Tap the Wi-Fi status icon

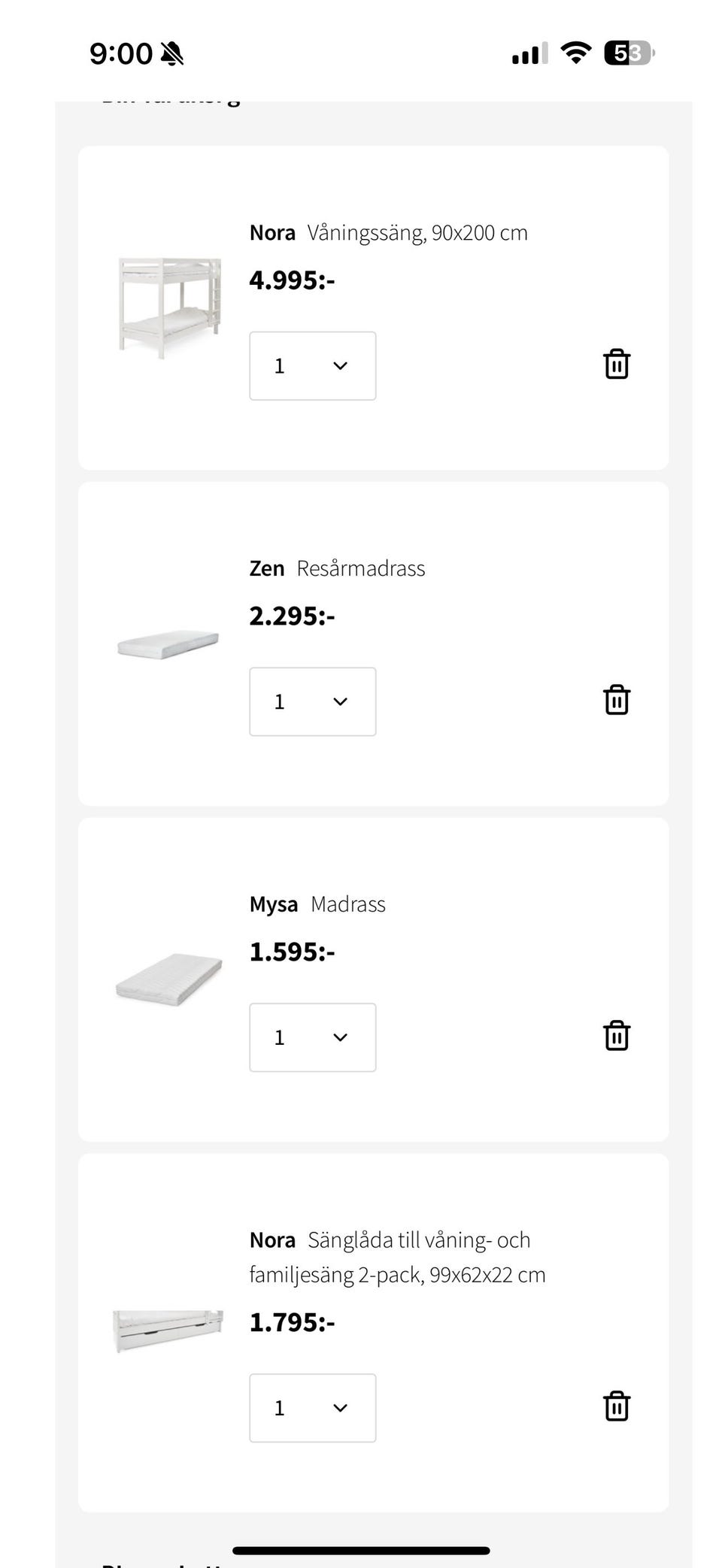point(576,53)
